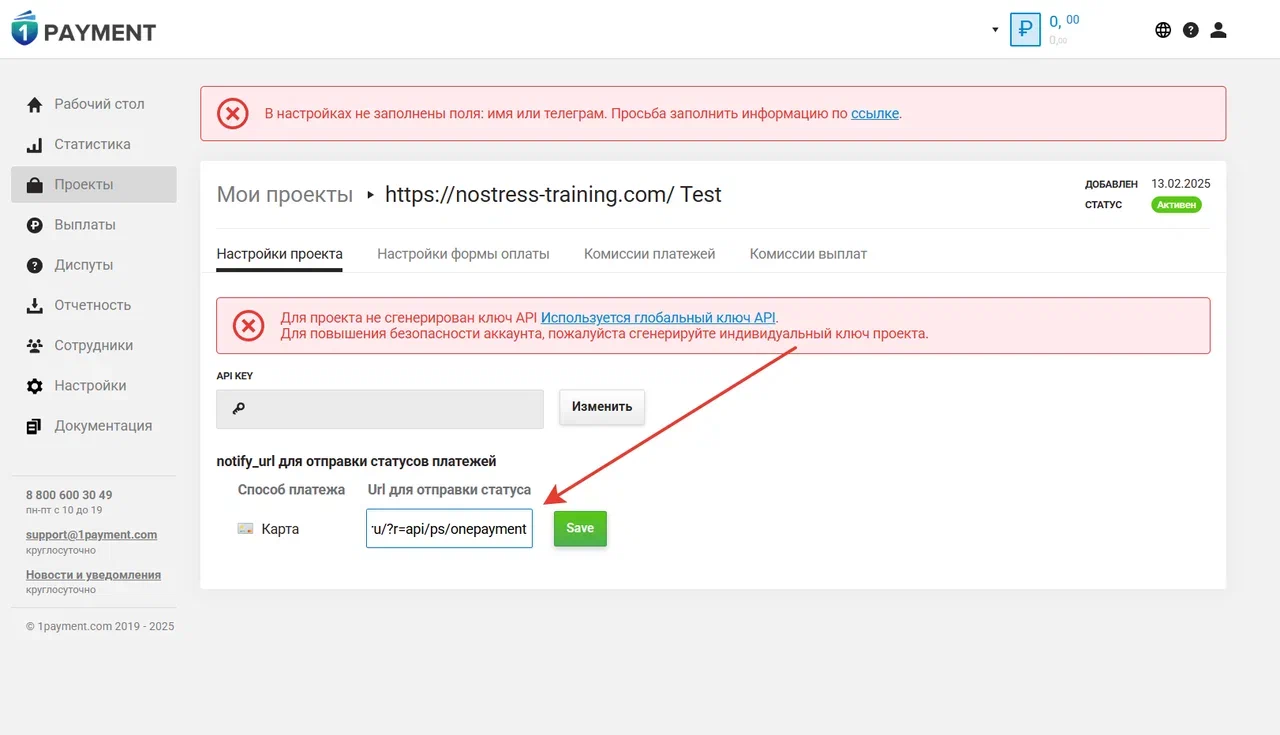Image resolution: width=1280 pixels, height=735 pixels.
Task: Click the ruble currency balance icon
Action: coord(1025,29)
